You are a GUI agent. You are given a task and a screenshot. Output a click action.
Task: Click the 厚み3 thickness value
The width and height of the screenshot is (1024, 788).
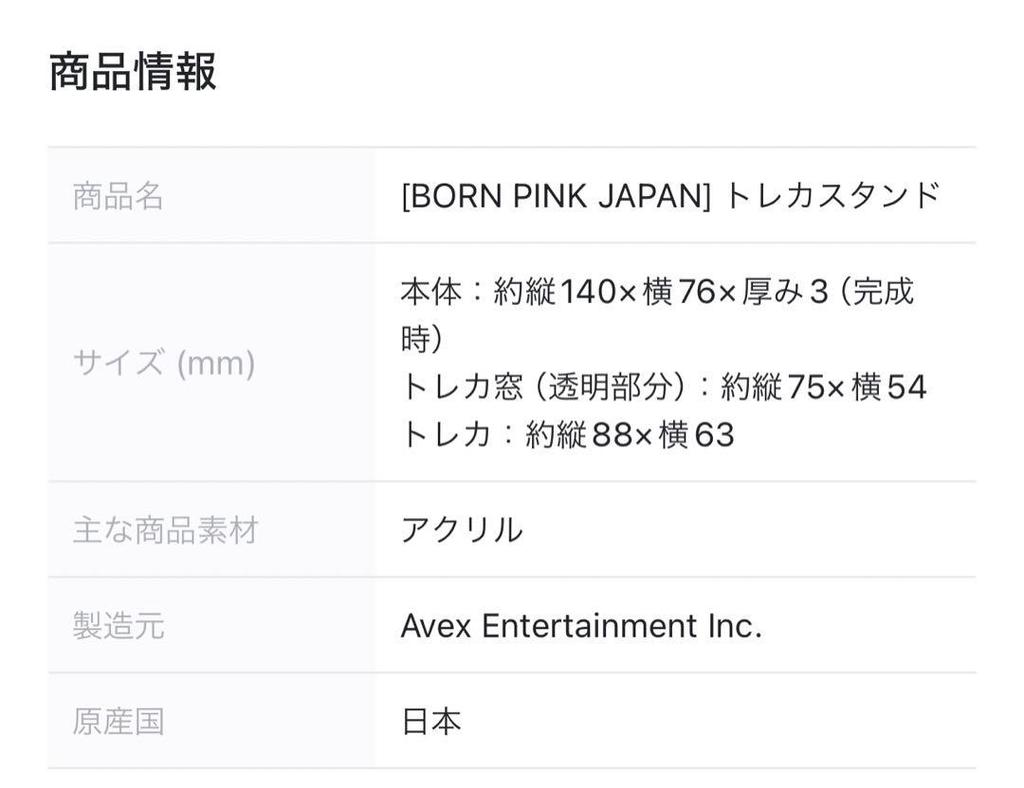[x=786, y=292]
